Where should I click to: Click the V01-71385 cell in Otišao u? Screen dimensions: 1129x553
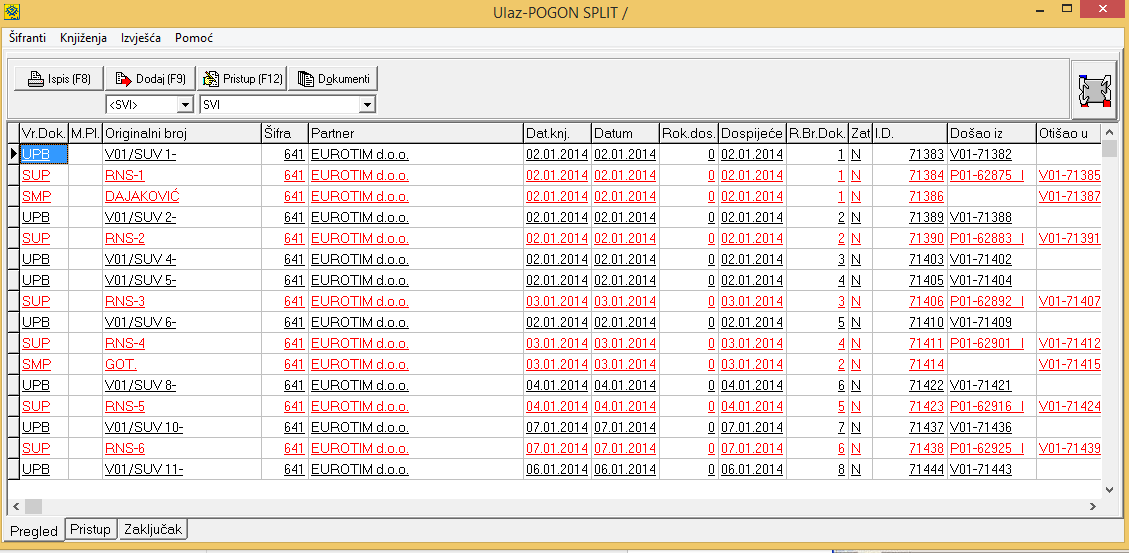[x=1069, y=175]
